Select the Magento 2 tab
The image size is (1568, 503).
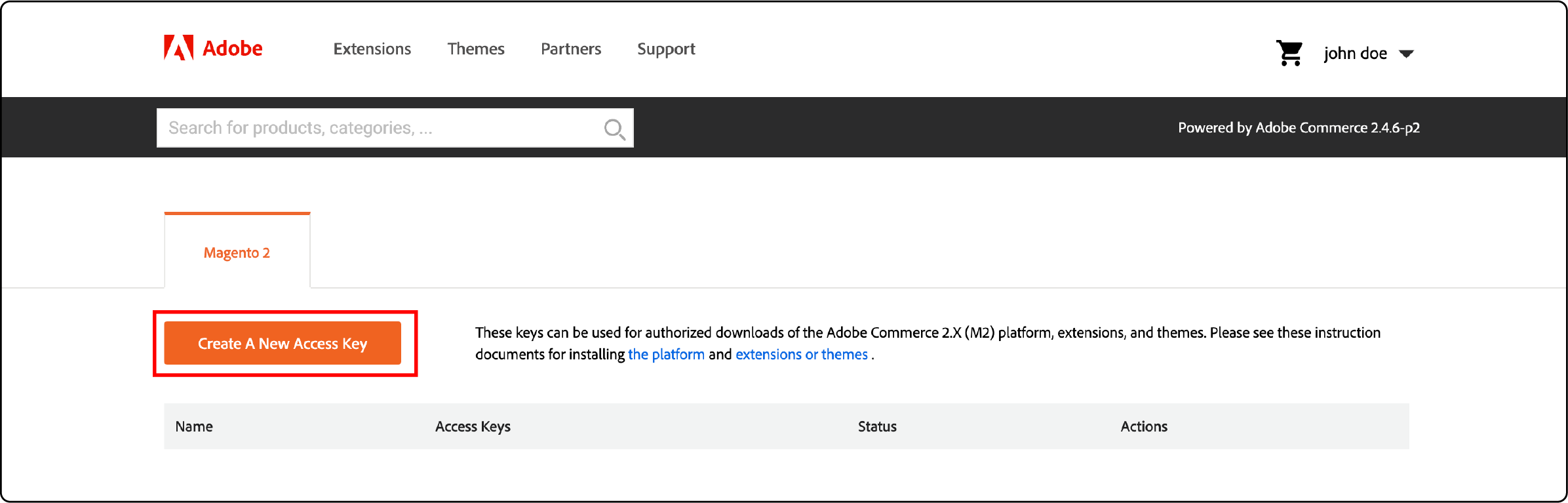point(237,251)
